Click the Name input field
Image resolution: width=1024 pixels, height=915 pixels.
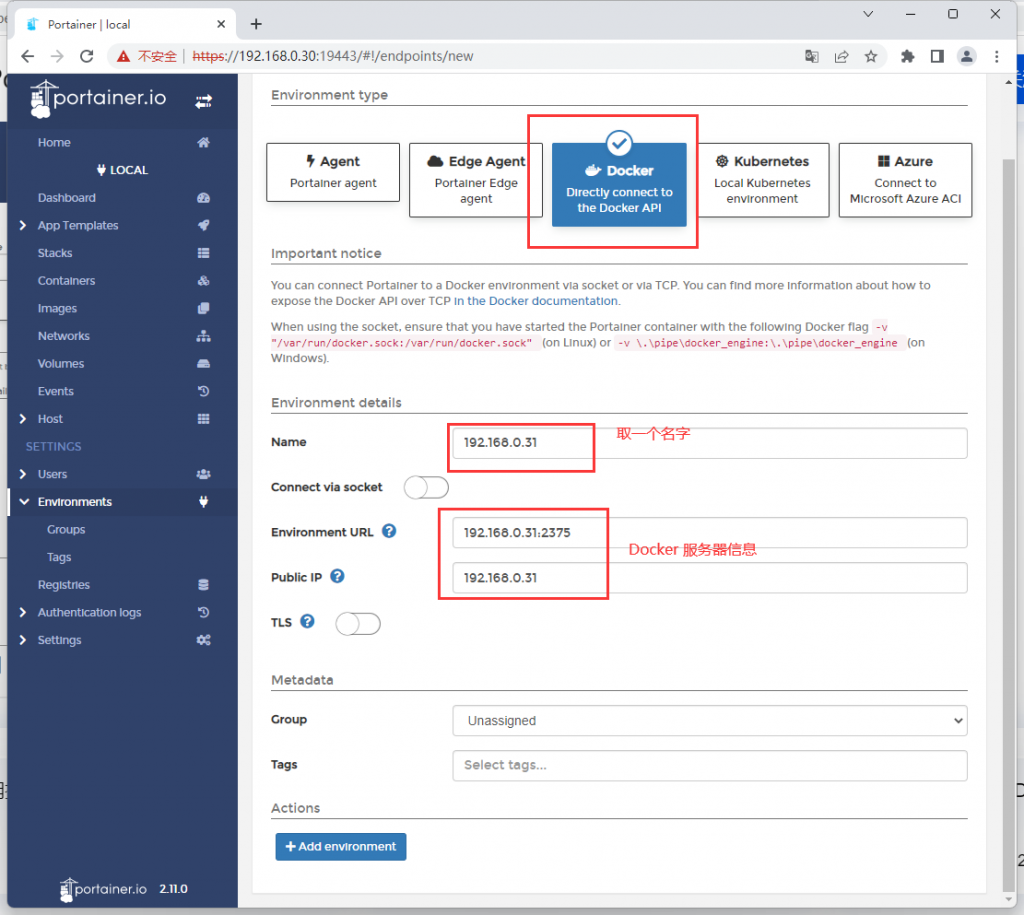point(710,443)
